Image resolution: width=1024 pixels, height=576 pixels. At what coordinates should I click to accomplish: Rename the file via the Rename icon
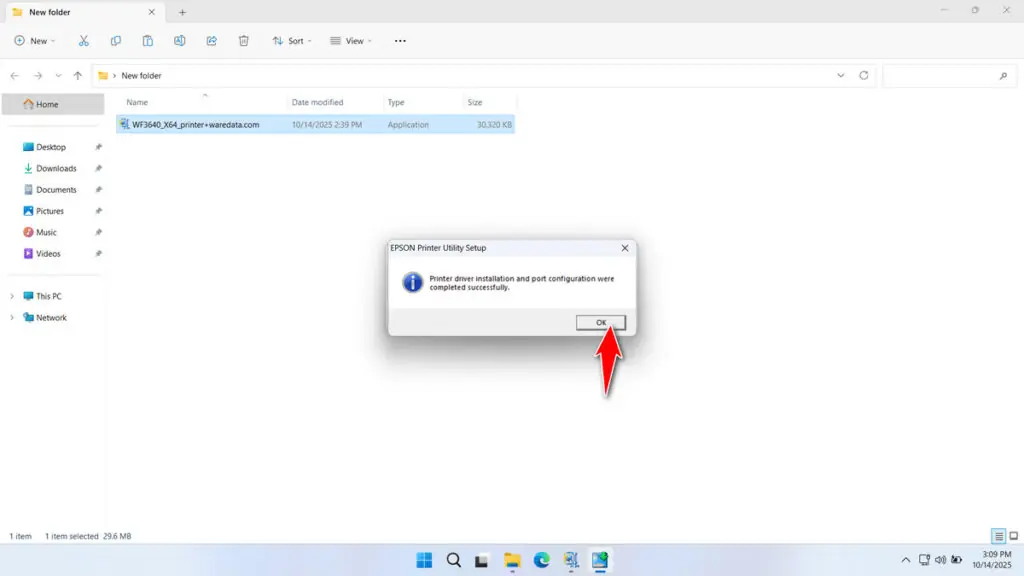tap(179, 40)
